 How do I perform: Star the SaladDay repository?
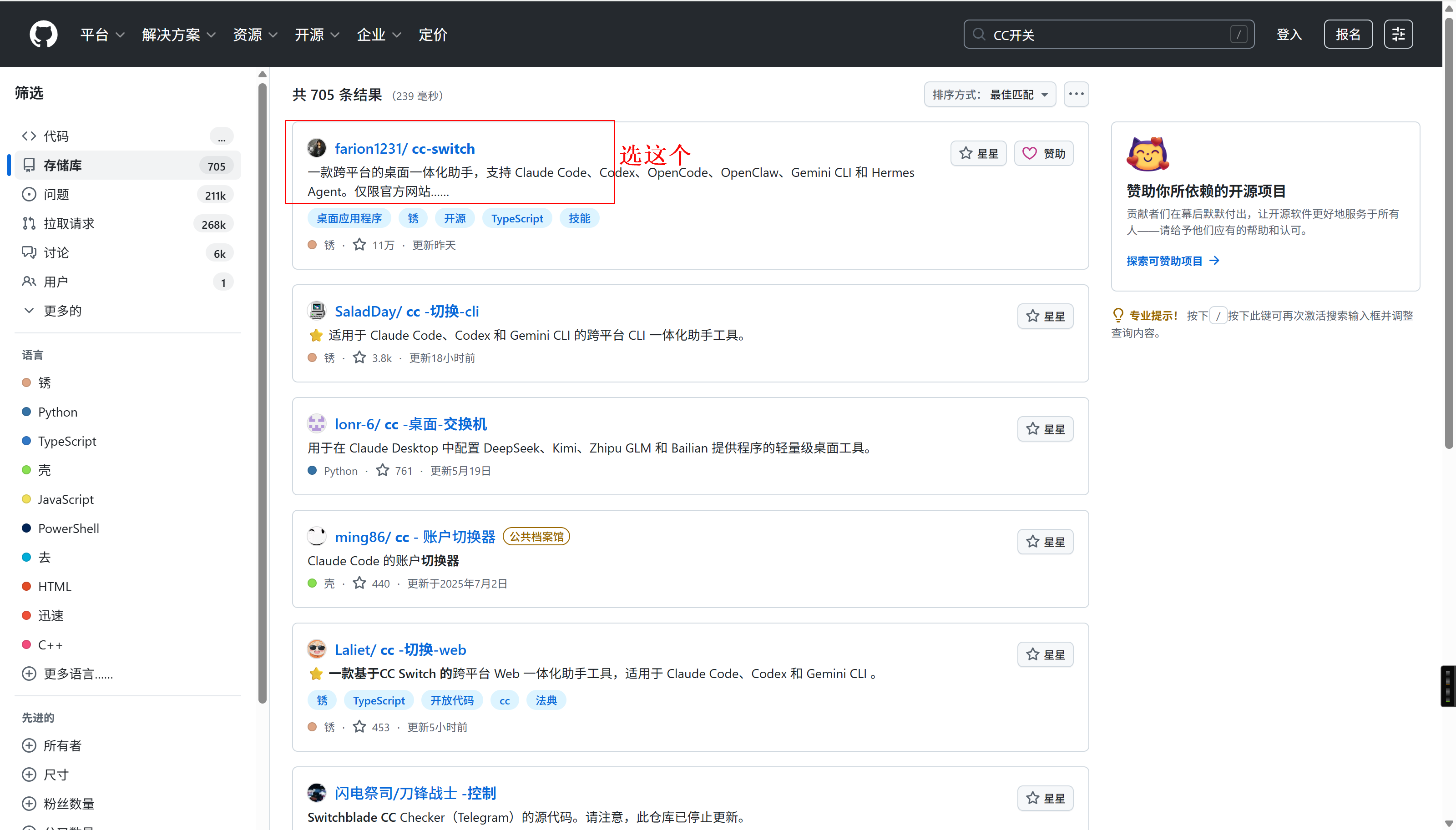1046,317
